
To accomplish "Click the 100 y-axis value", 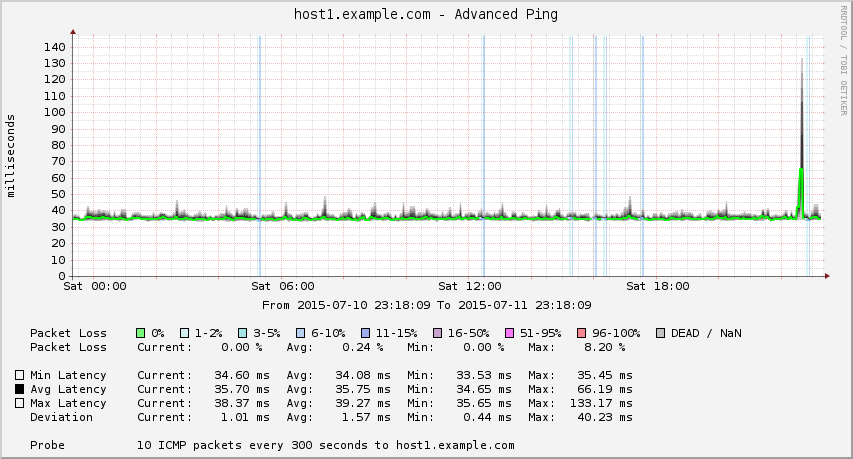I will [54, 113].
